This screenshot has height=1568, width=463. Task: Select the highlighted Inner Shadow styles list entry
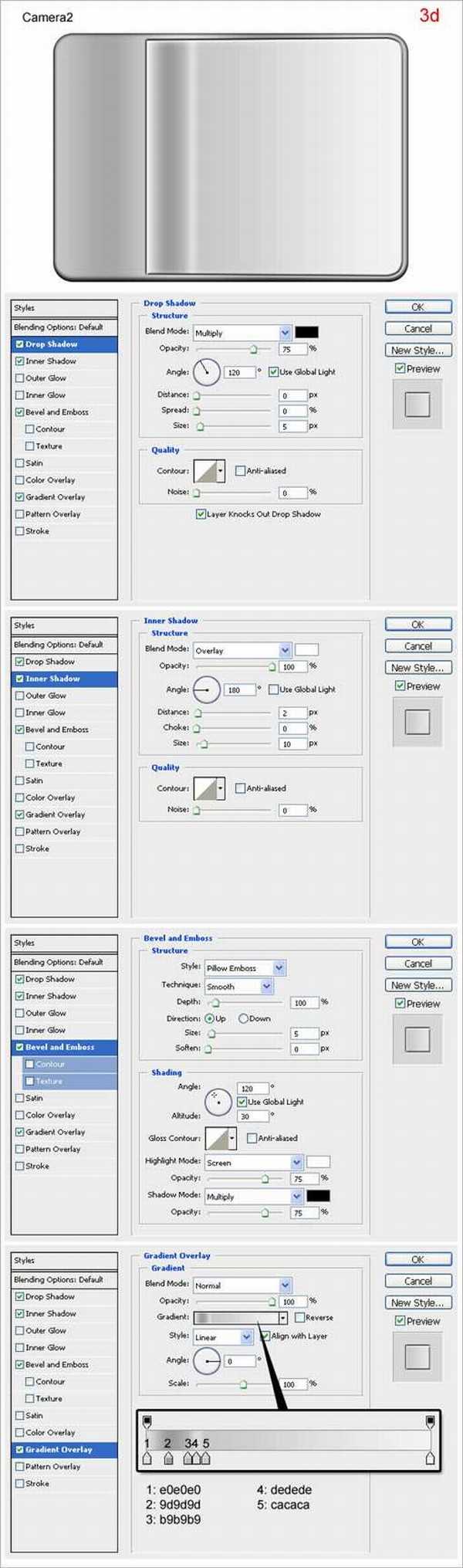tap(65, 679)
